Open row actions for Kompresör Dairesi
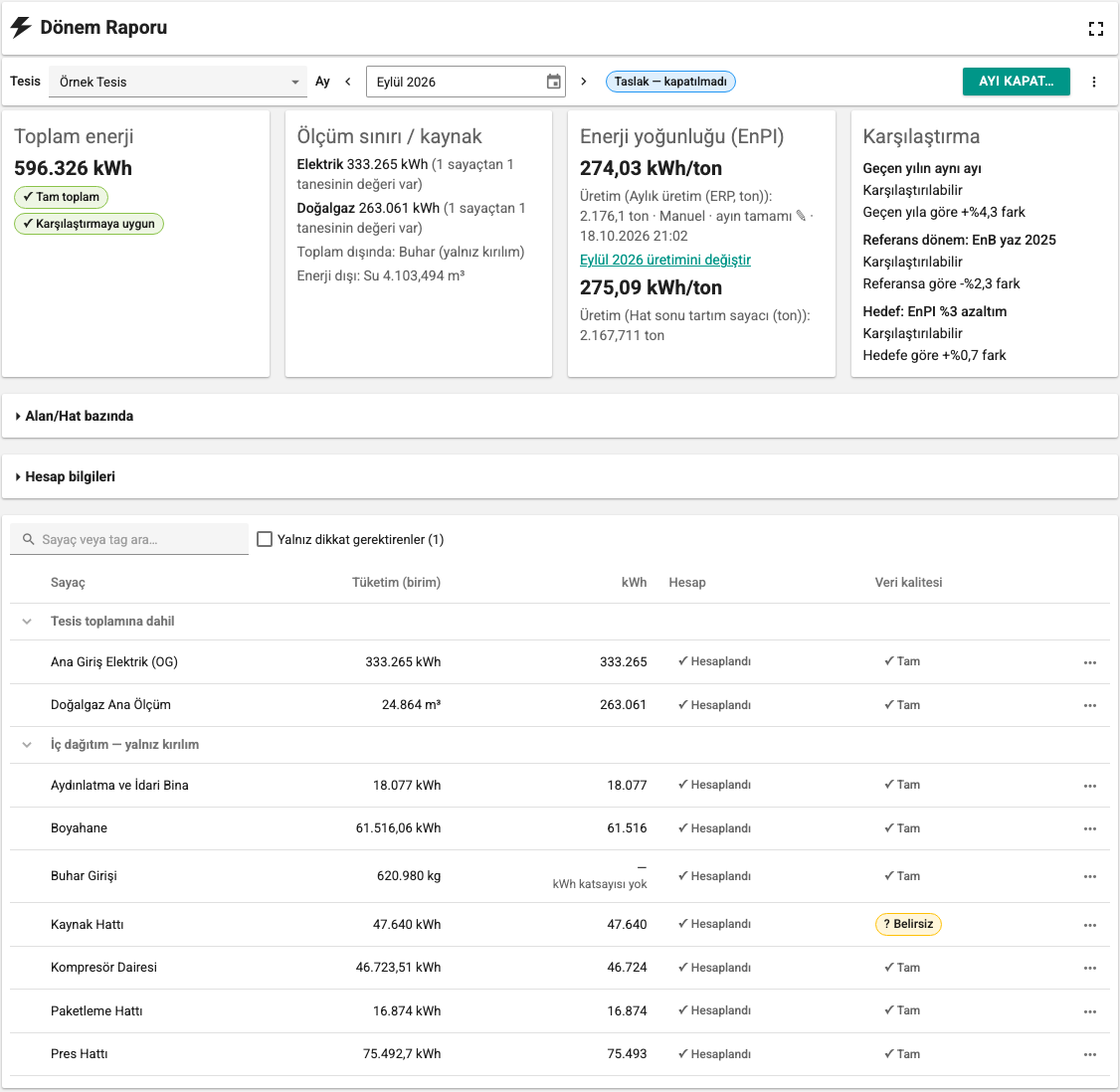Viewport: 1120px width, 1092px height. click(x=1089, y=968)
